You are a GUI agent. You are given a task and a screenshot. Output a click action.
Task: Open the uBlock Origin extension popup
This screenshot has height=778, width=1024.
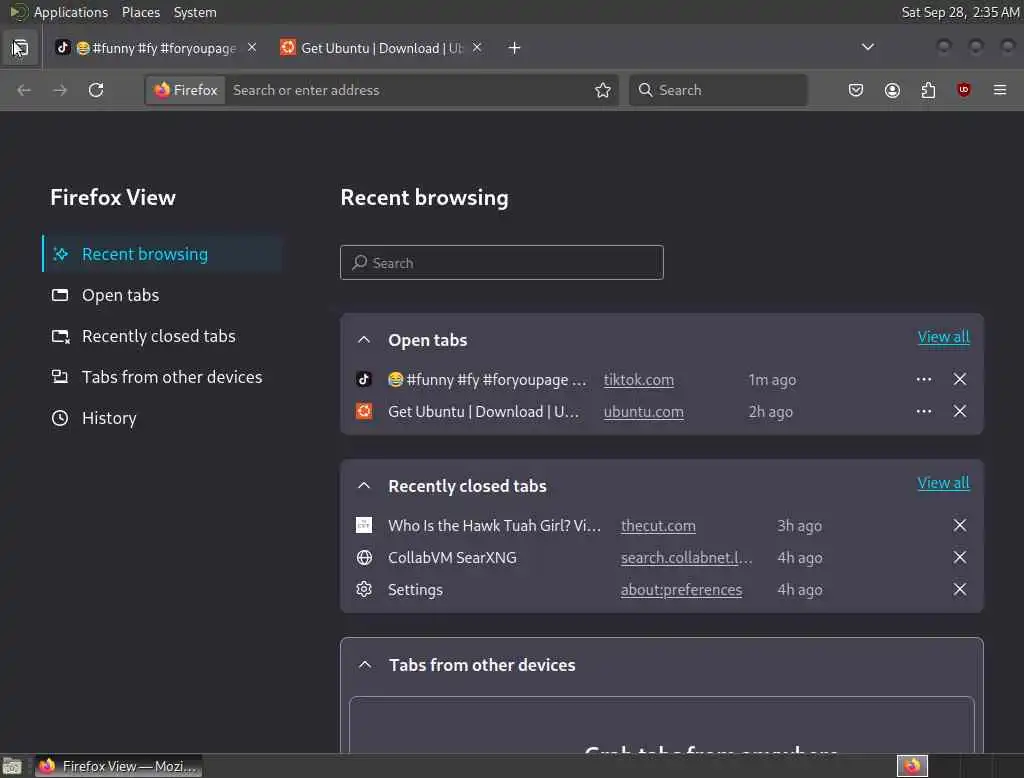coord(964,90)
